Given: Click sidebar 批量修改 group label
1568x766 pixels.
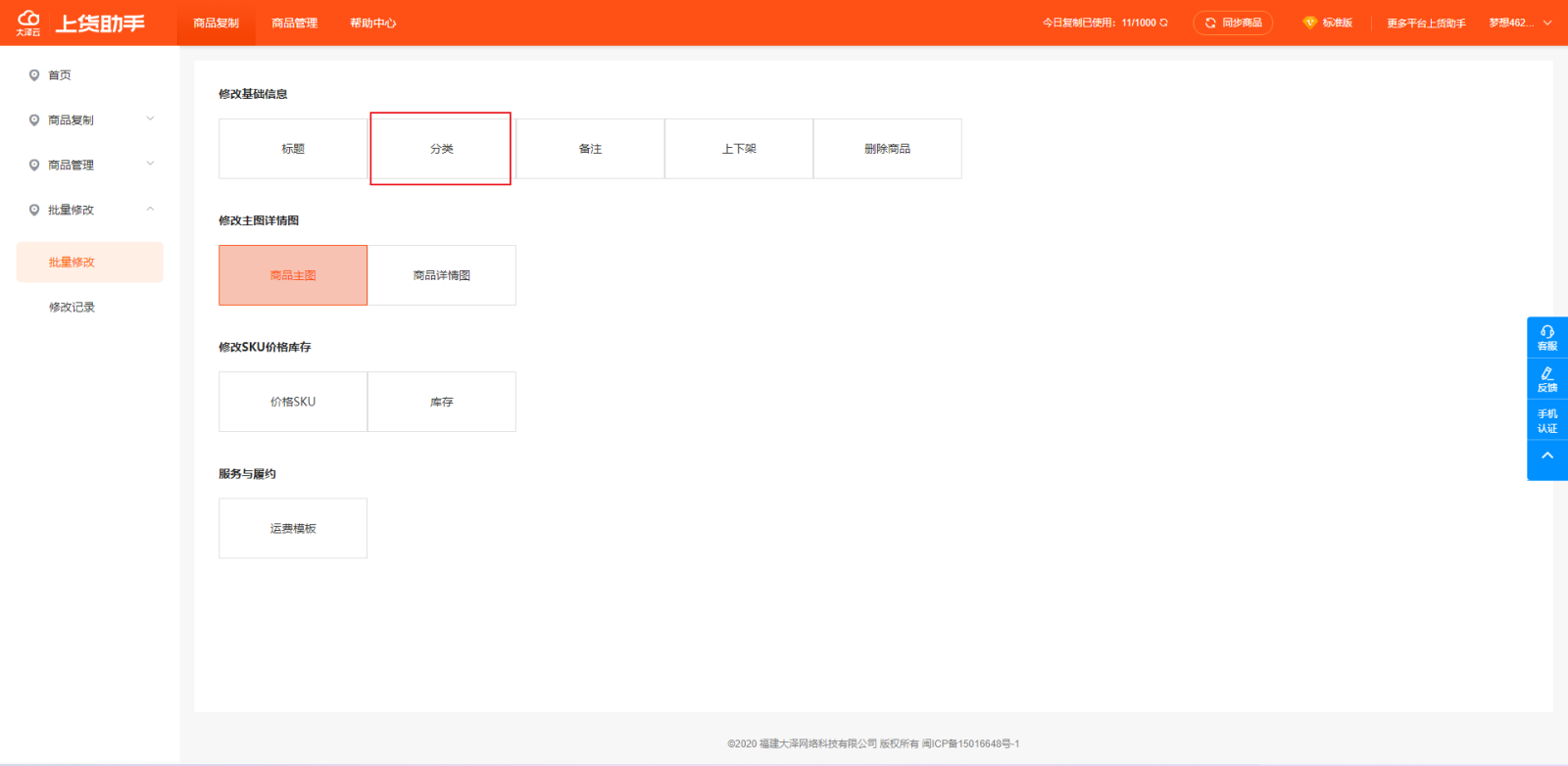Looking at the screenshot, I should (71, 211).
